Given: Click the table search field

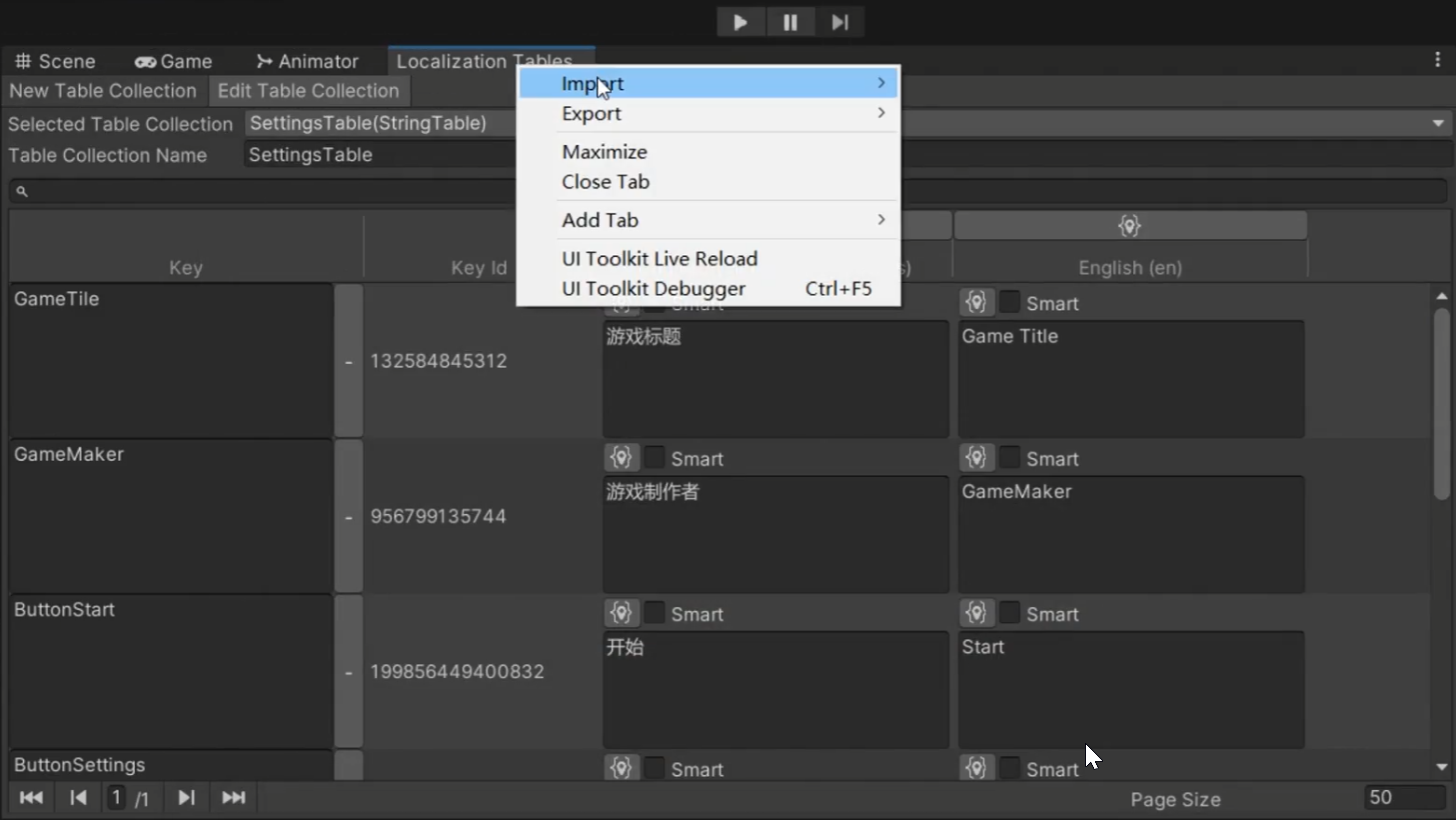Looking at the screenshot, I should pyautogui.click(x=728, y=191).
